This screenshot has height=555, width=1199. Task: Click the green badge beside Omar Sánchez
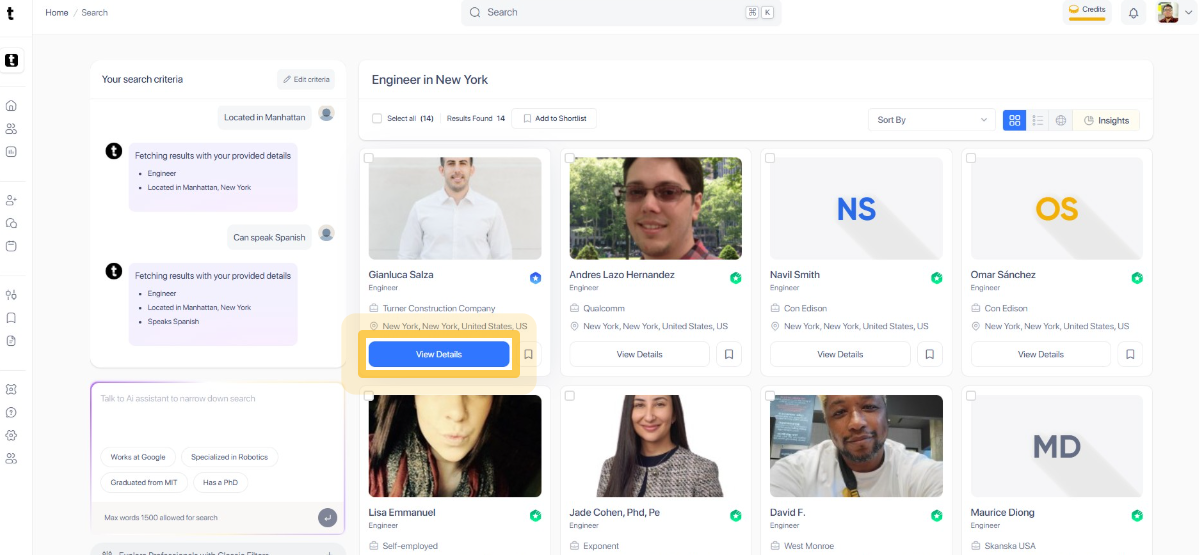pos(1137,278)
